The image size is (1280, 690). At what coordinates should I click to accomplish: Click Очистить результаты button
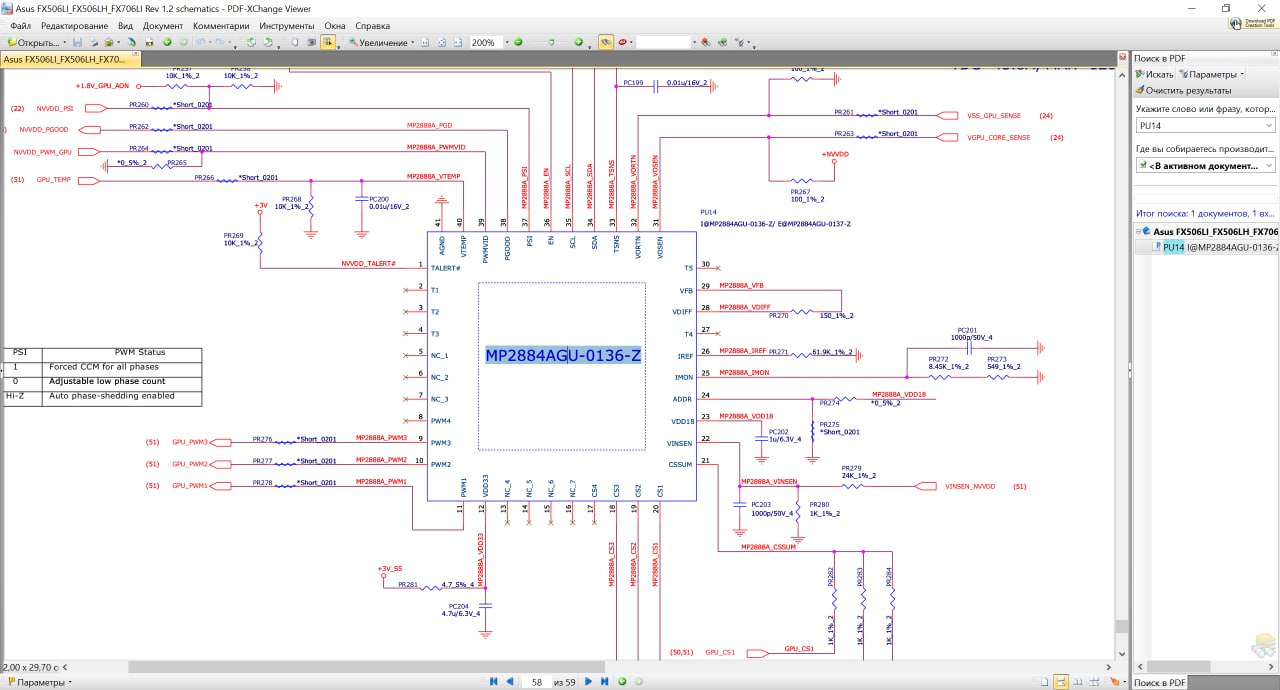point(1183,90)
